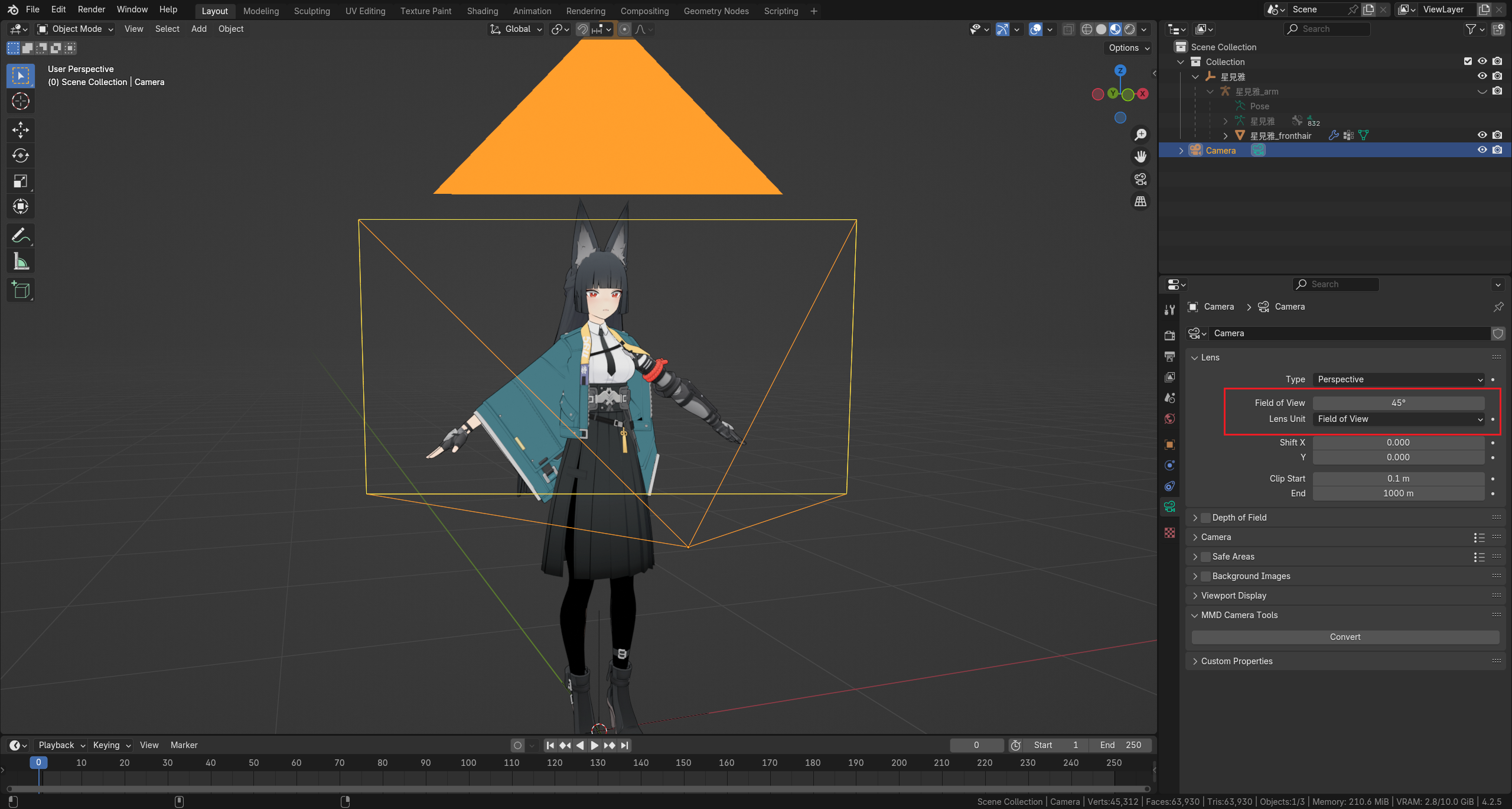Expand the Viewport Display panel
The width and height of the screenshot is (1512, 809).
[1233, 596]
